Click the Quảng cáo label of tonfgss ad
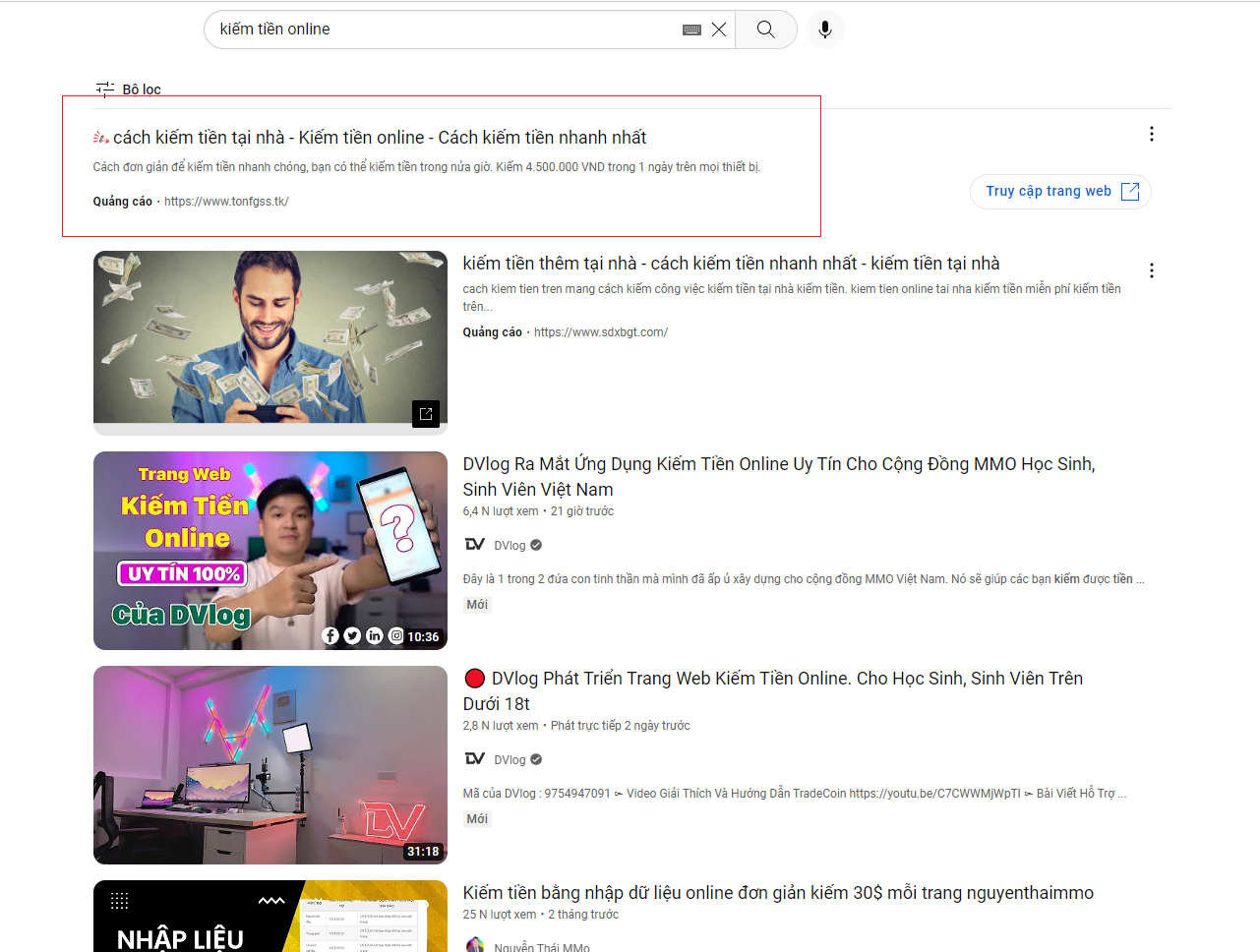This screenshot has width=1260, height=952. coord(123,202)
